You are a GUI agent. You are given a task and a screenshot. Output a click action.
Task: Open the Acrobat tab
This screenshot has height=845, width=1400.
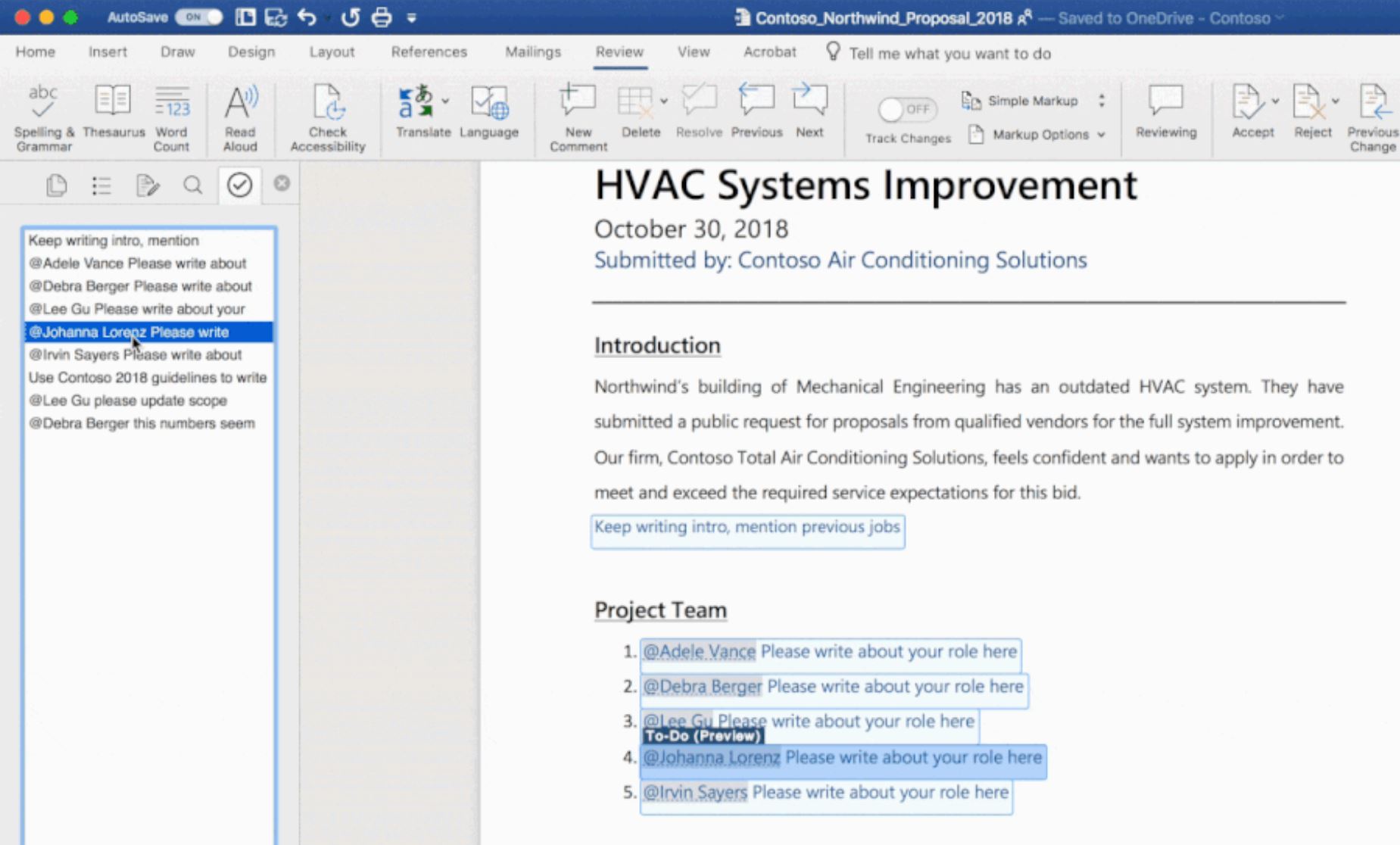pyautogui.click(x=770, y=52)
